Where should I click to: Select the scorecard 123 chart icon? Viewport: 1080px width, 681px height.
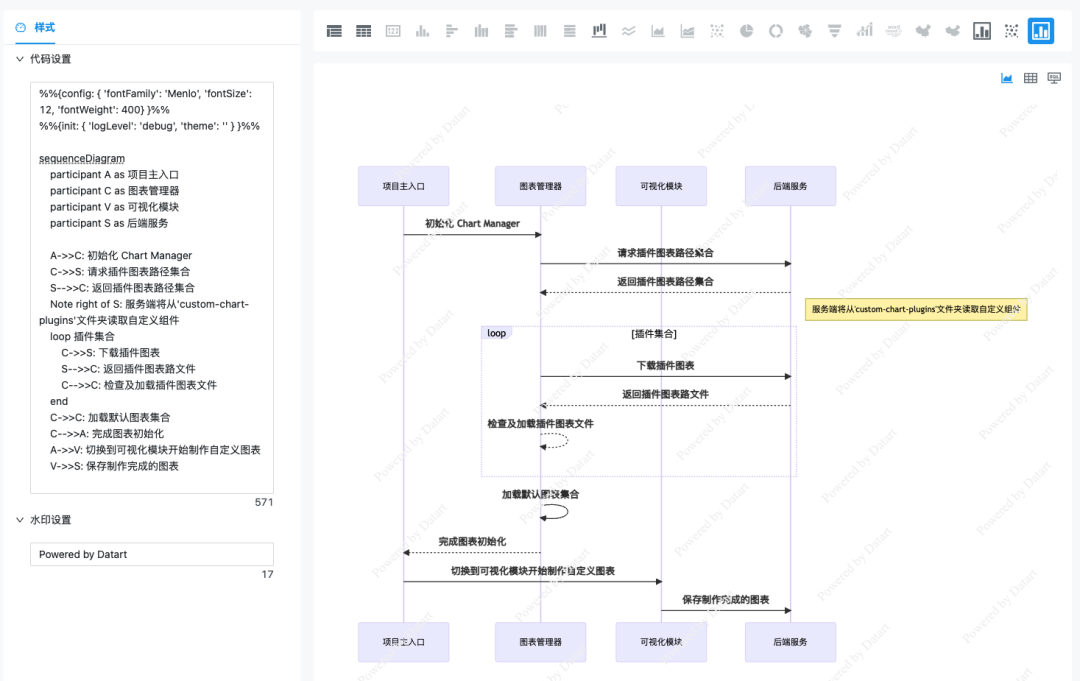pos(393,31)
